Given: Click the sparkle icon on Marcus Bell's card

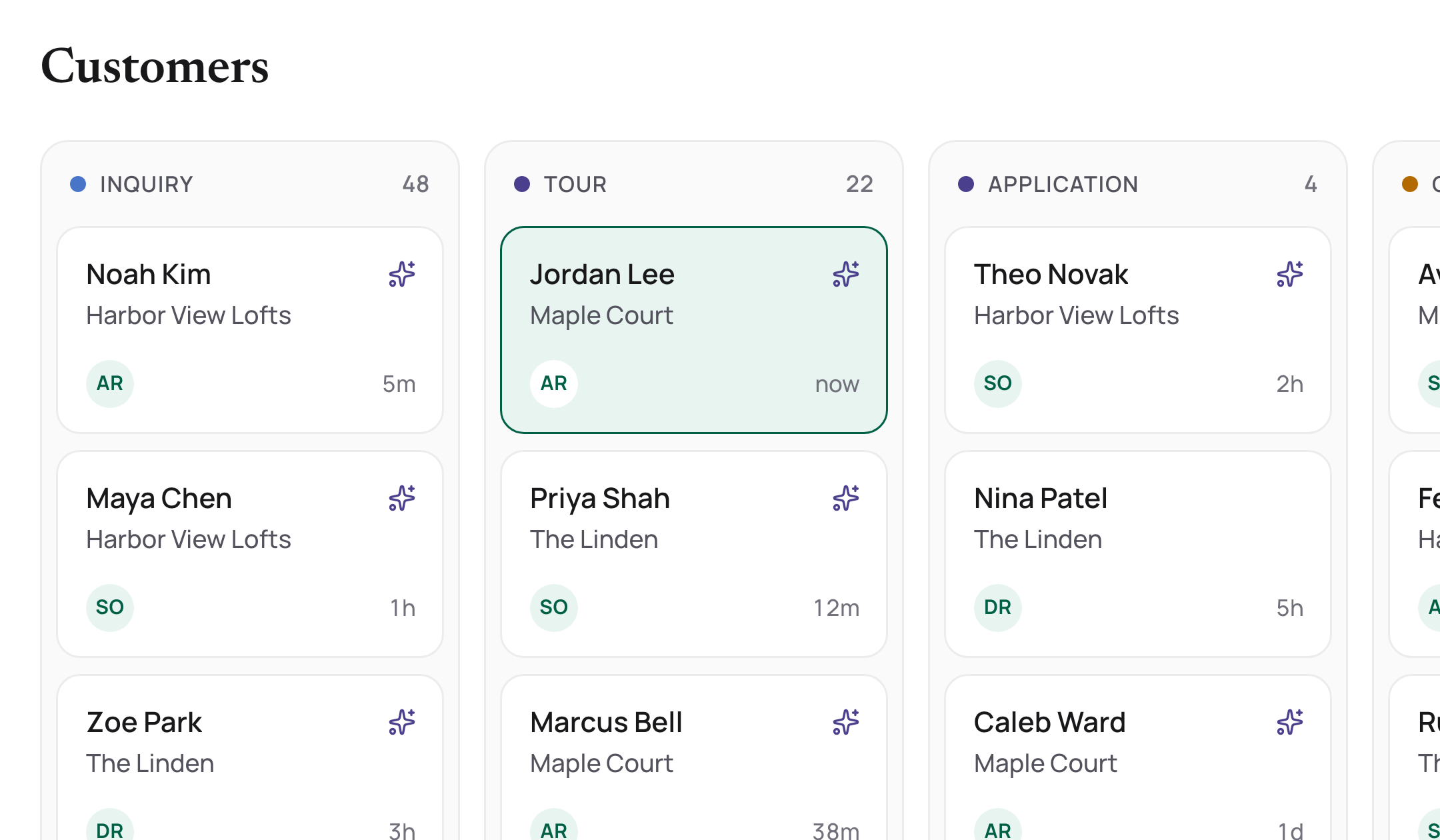Looking at the screenshot, I should pyautogui.click(x=846, y=722).
